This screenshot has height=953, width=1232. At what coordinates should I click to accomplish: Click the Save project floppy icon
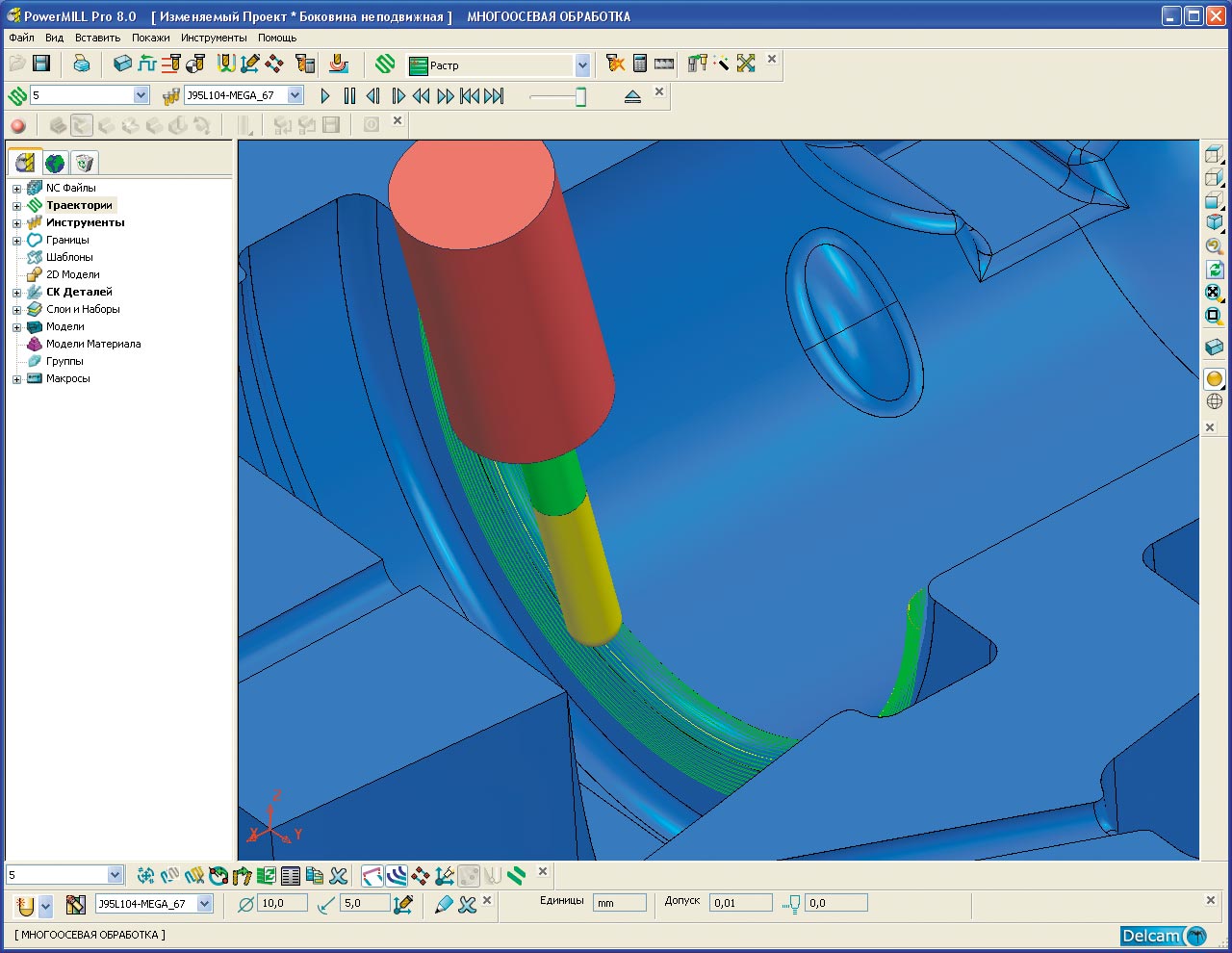[x=41, y=64]
